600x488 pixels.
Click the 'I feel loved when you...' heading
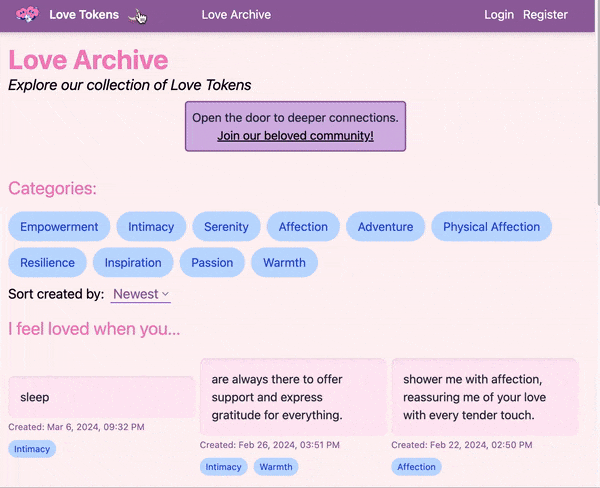[94, 329]
